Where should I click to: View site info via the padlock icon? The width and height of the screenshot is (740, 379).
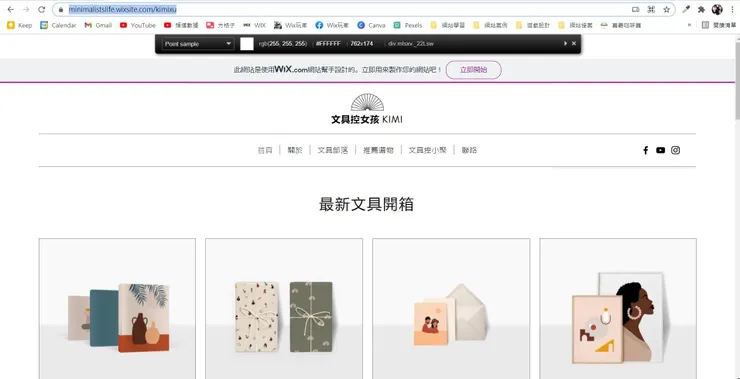click(60, 9)
